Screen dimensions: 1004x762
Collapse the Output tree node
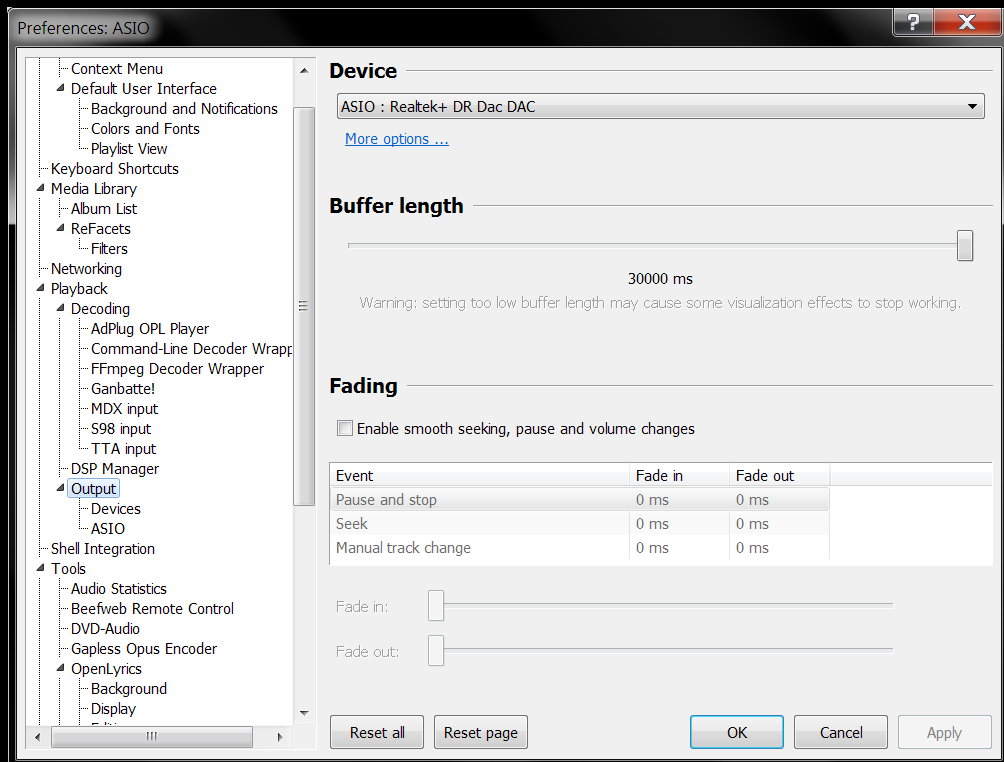[62, 489]
